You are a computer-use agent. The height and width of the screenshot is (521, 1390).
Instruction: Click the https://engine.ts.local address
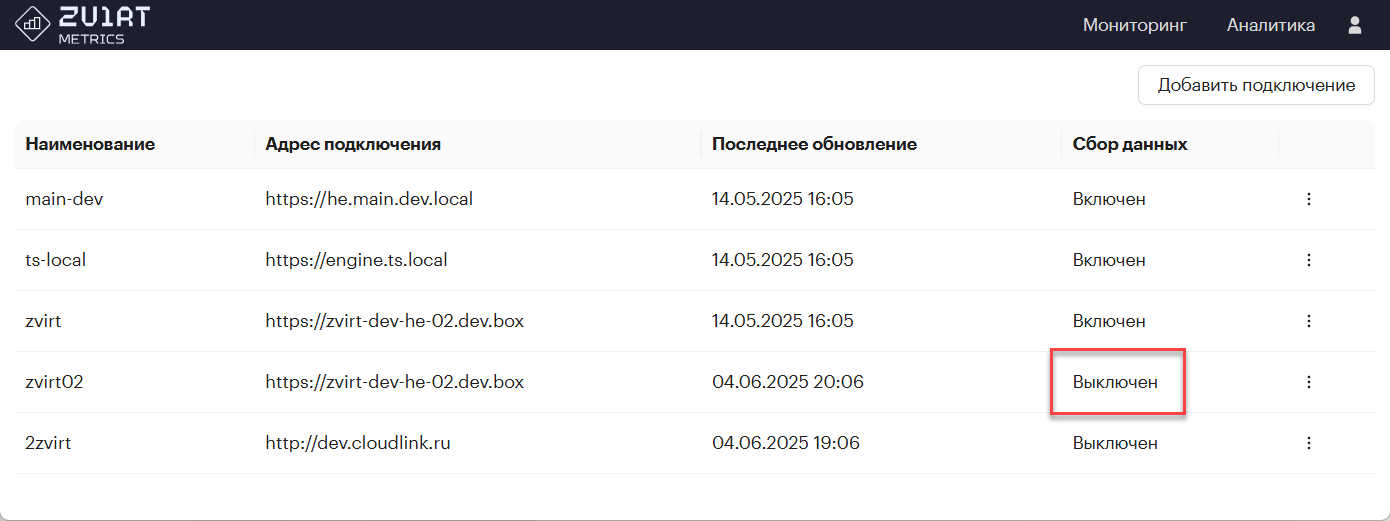coord(356,260)
